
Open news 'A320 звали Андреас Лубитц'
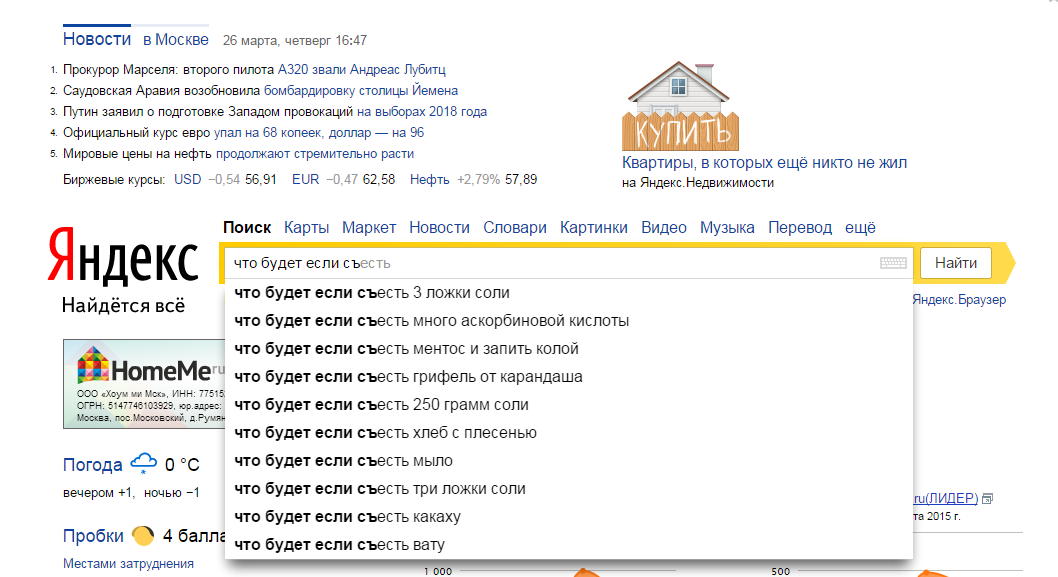pyautogui.click(x=362, y=70)
